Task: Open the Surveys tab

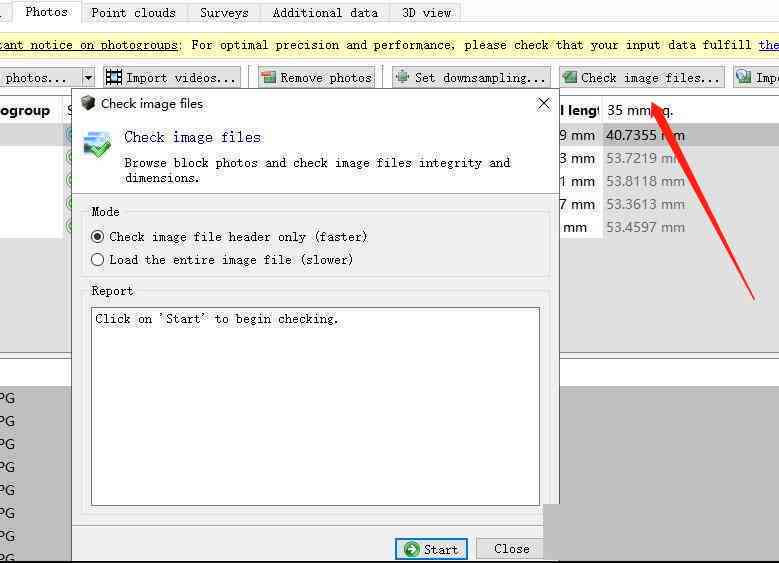Action: [x=224, y=13]
